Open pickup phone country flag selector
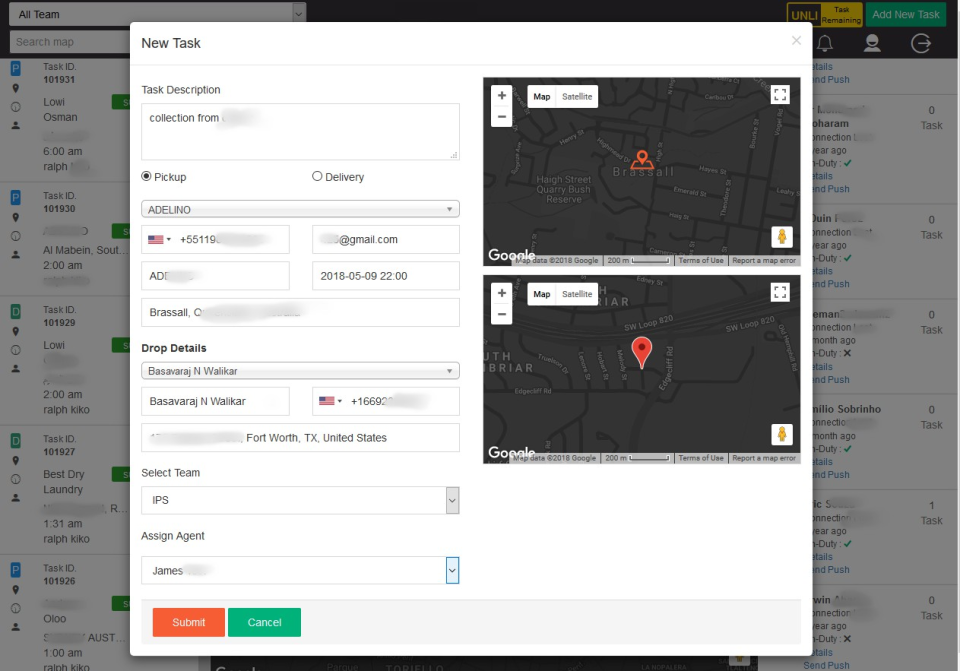 (x=159, y=239)
